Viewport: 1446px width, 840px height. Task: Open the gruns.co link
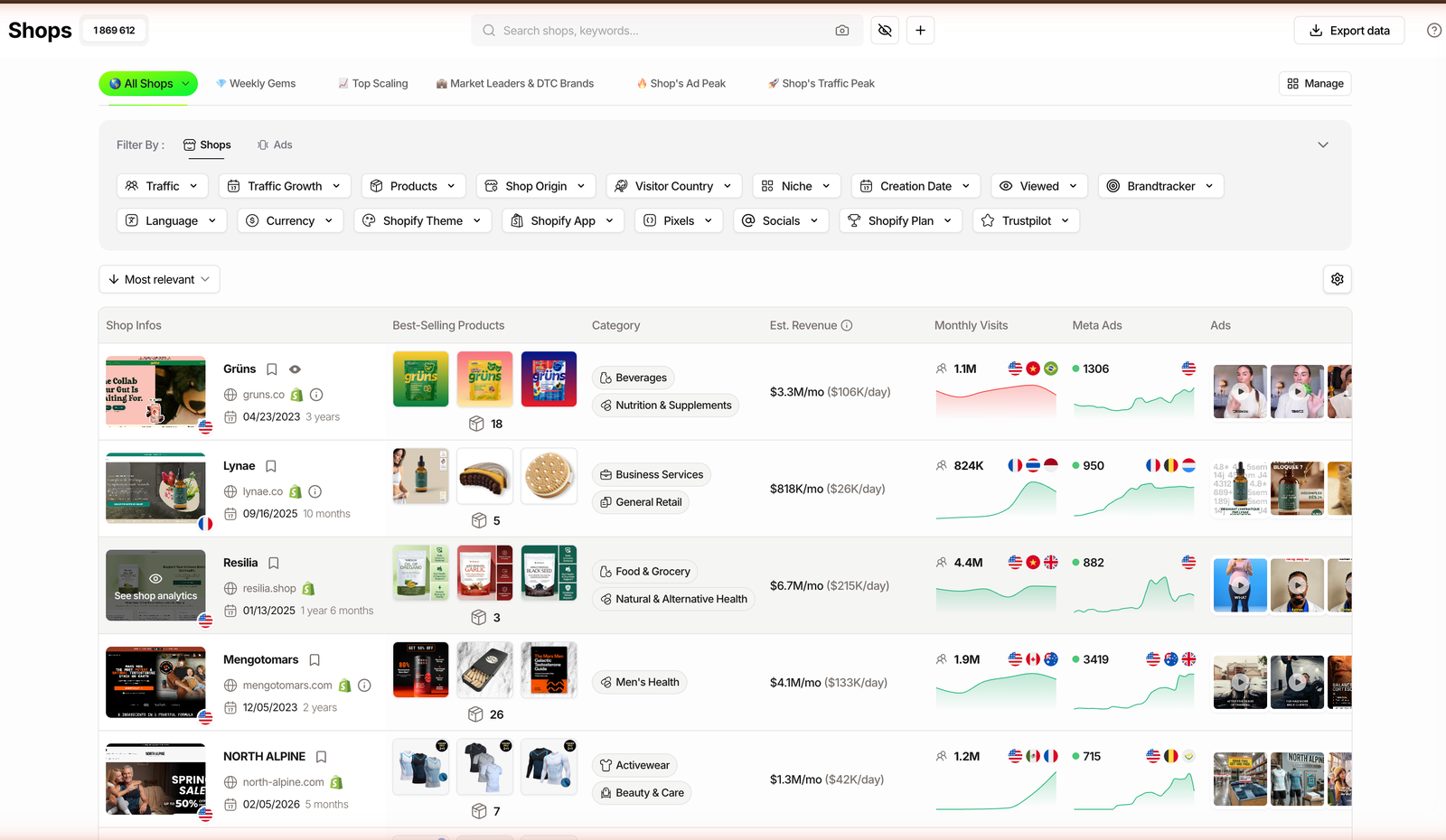click(263, 395)
